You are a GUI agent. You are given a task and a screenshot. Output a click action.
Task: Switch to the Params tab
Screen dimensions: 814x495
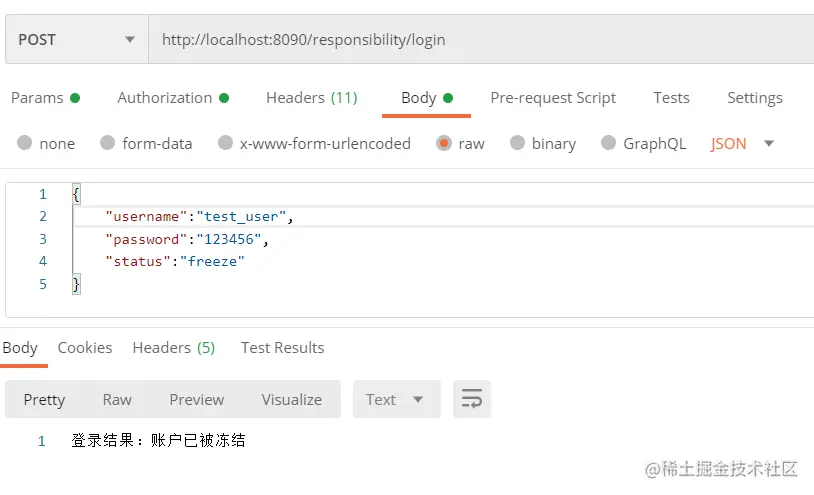pyautogui.click(x=37, y=97)
